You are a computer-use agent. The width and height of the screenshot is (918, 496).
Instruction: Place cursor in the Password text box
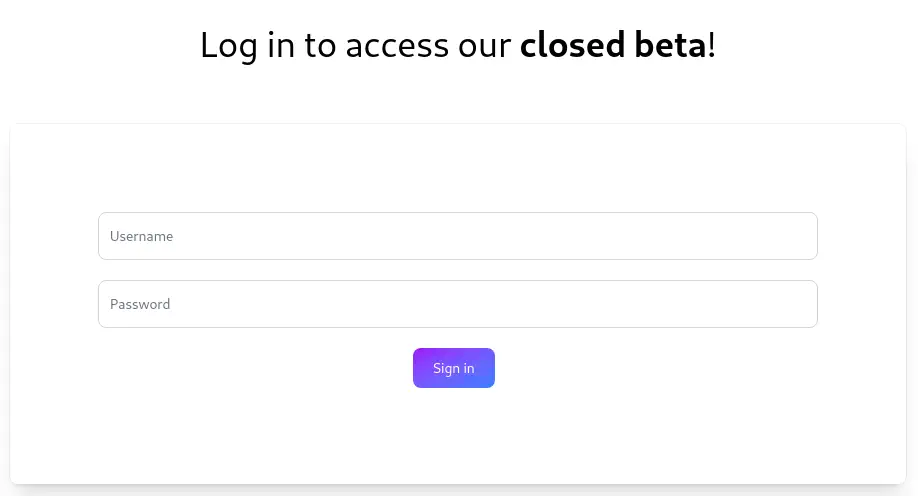457,304
